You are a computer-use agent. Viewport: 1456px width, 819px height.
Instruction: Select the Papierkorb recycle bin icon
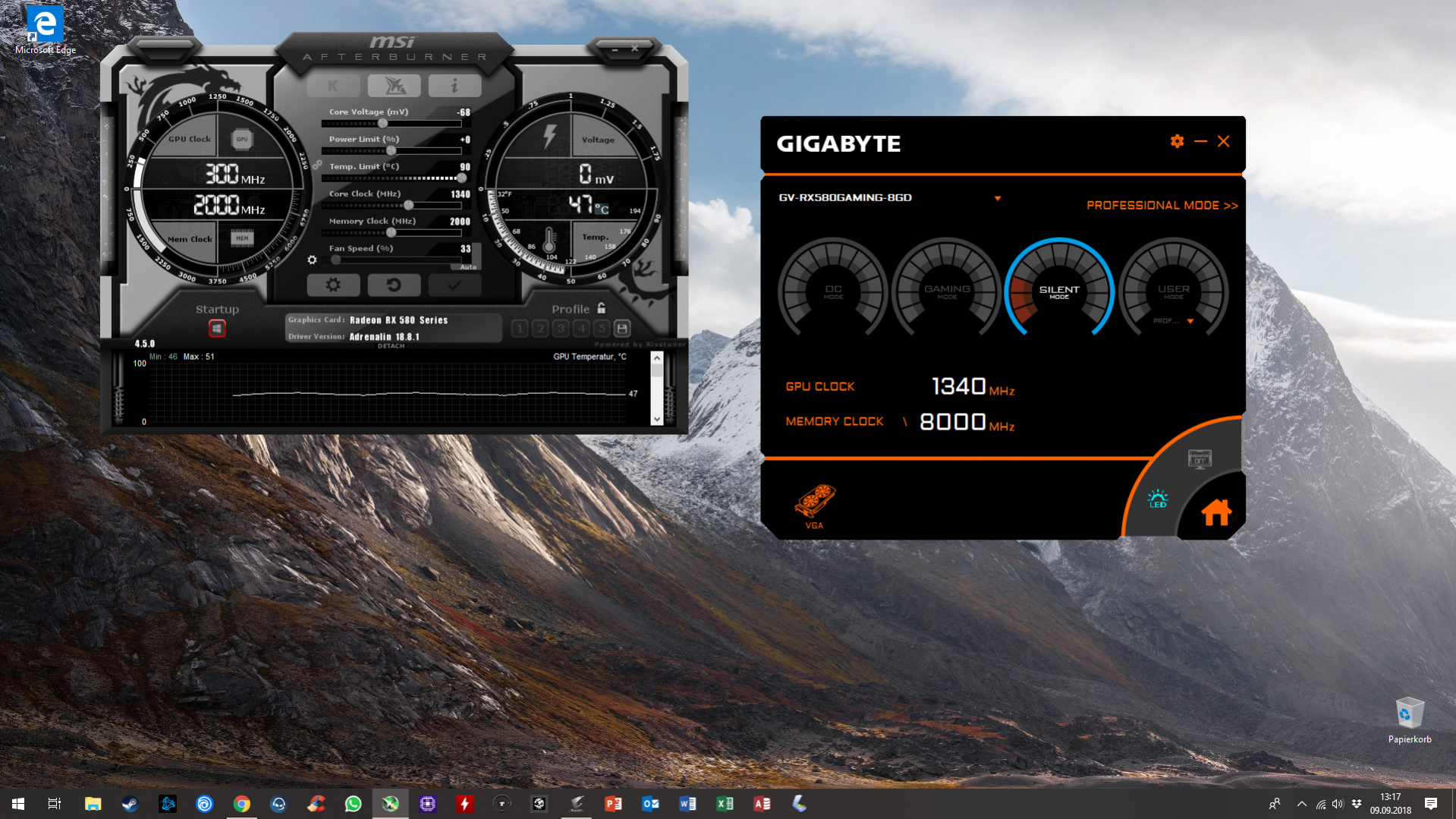coord(1410,720)
